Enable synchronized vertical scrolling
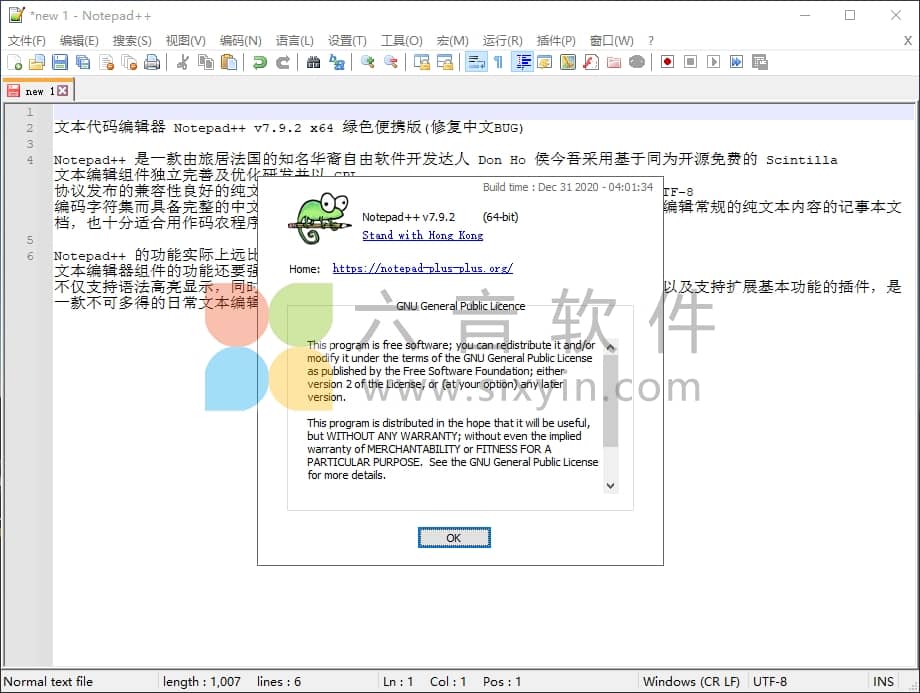Screen dimensions: 920x693 pyautogui.click(x=423, y=61)
